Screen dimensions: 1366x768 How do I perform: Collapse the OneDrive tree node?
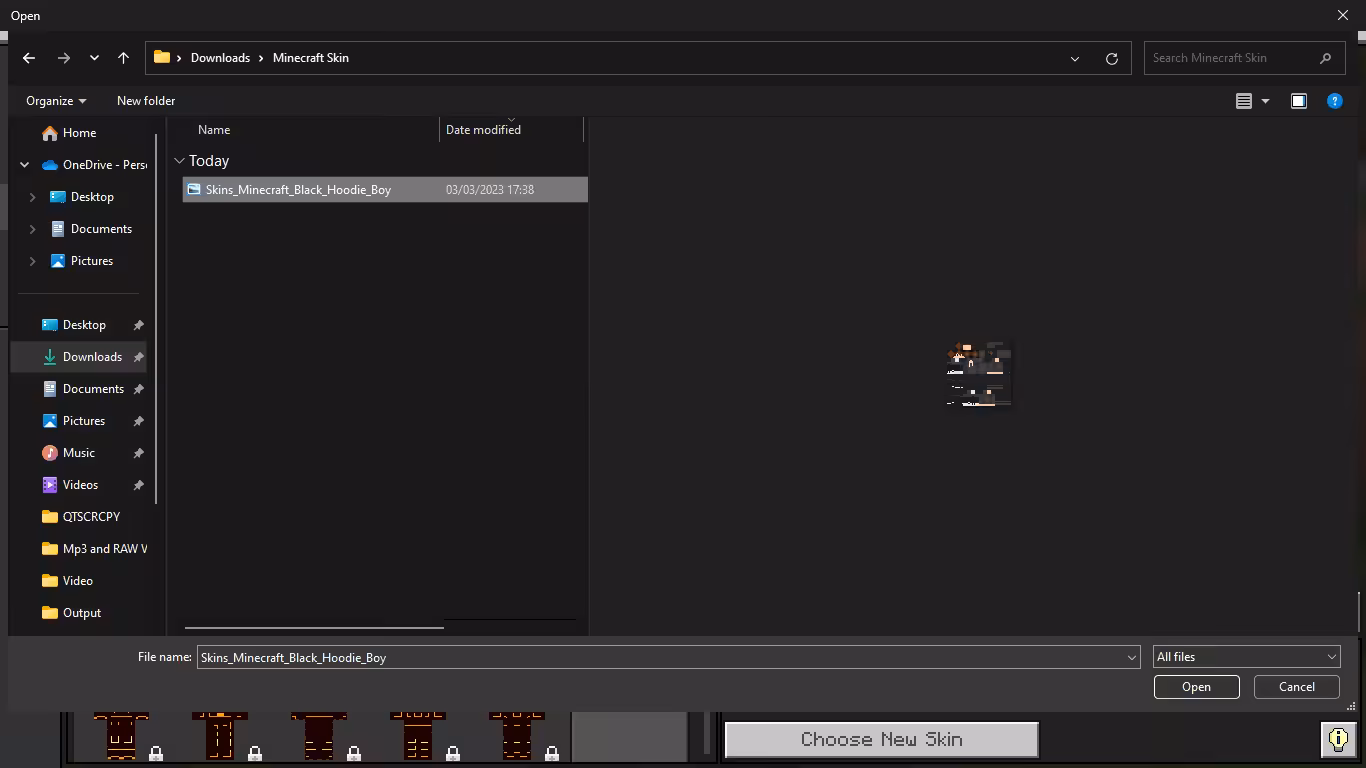pyautogui.click(x=25, y=165)
